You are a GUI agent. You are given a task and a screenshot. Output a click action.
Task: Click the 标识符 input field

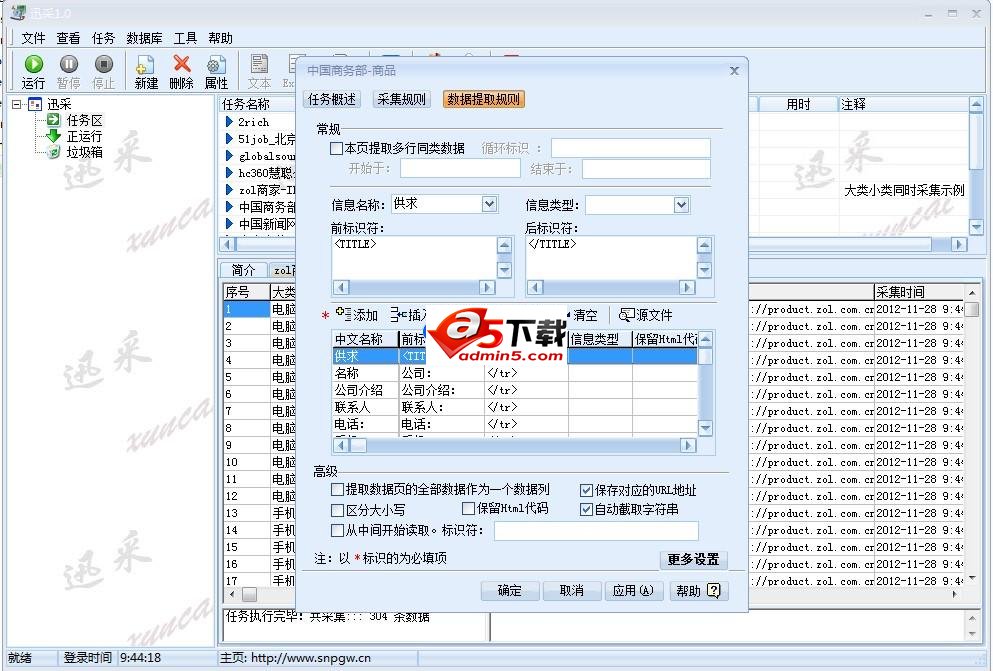pos(596,530)
